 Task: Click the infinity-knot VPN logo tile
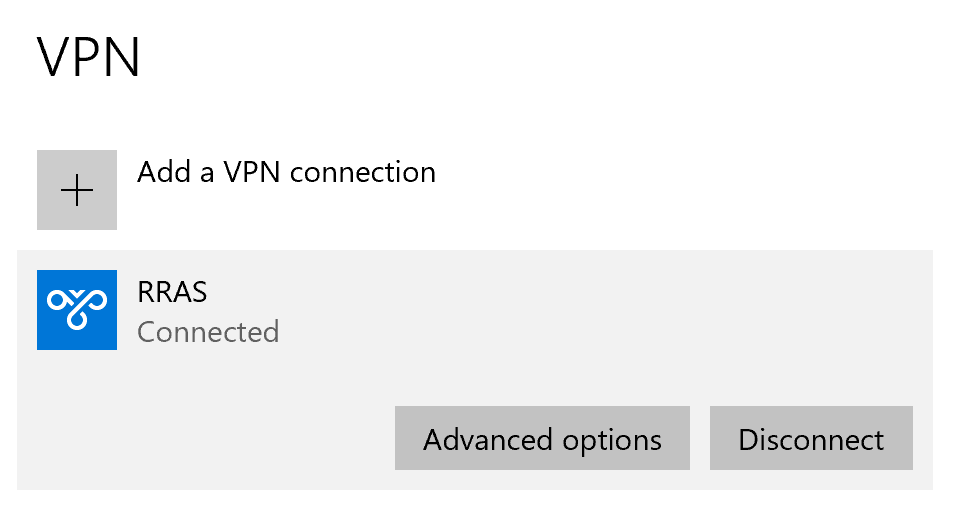[x=77, y=310]
